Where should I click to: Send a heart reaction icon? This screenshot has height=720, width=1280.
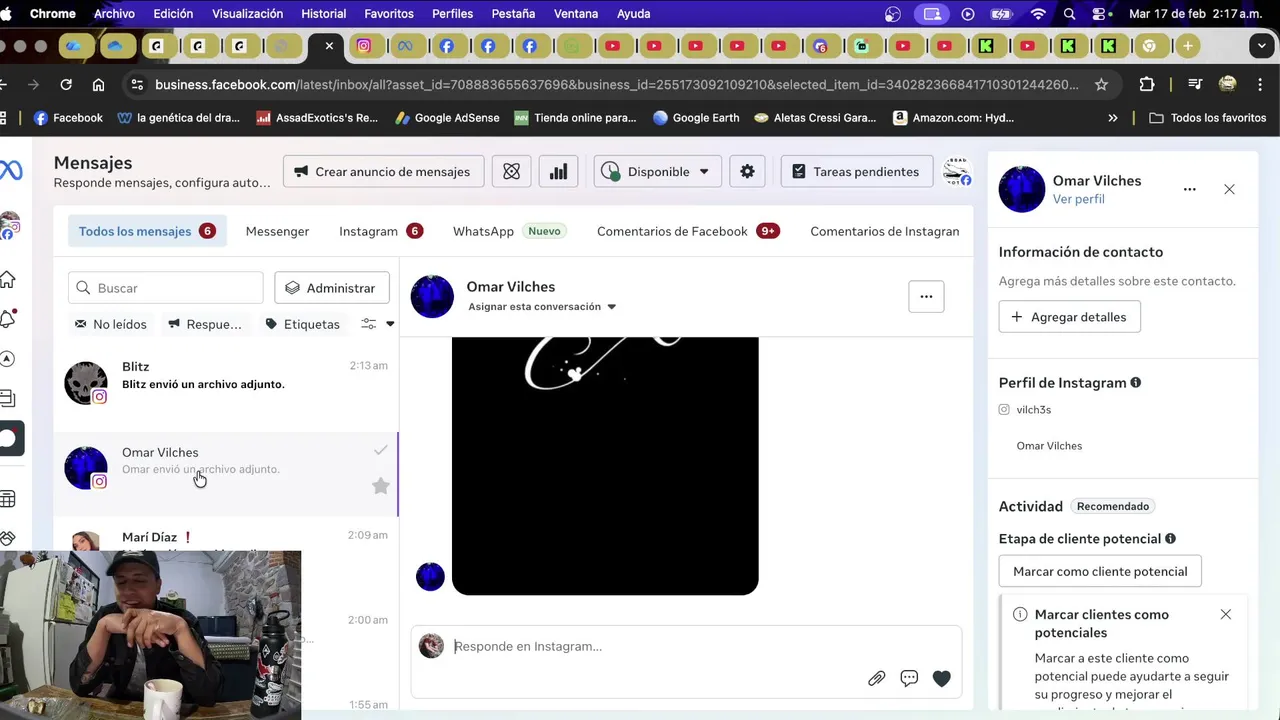click(941, 678)
